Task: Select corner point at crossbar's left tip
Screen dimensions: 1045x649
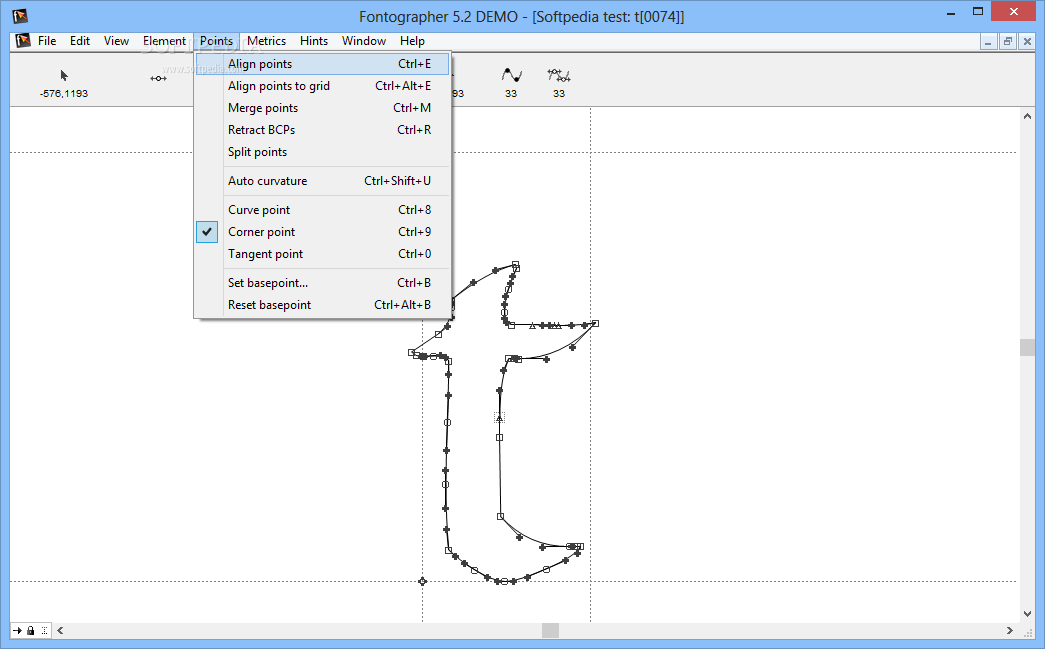Action: click(x=412, y=352)
